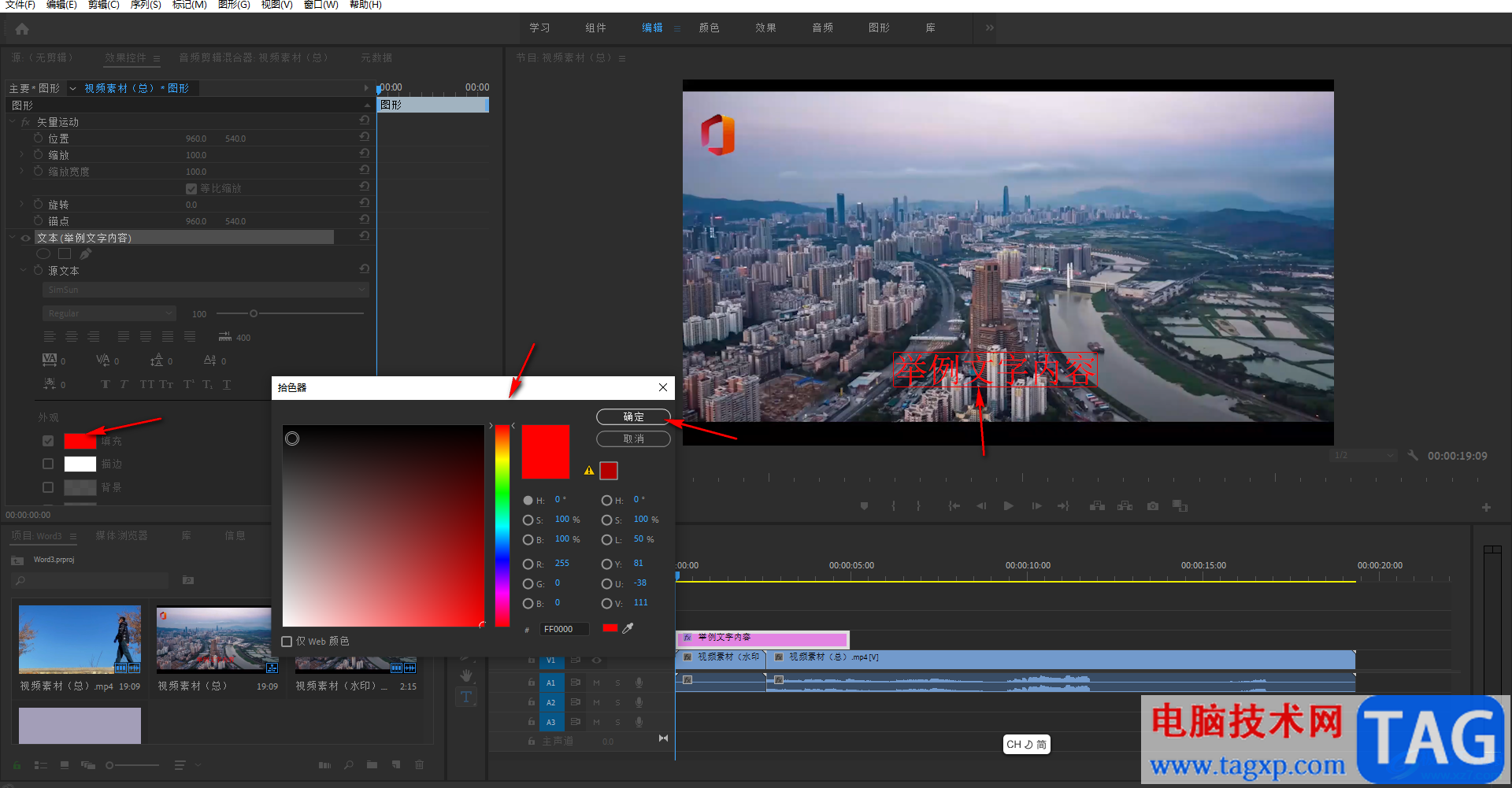
Task: Click the OK (确定) button in color picker
Action: (x=633, y=416)
